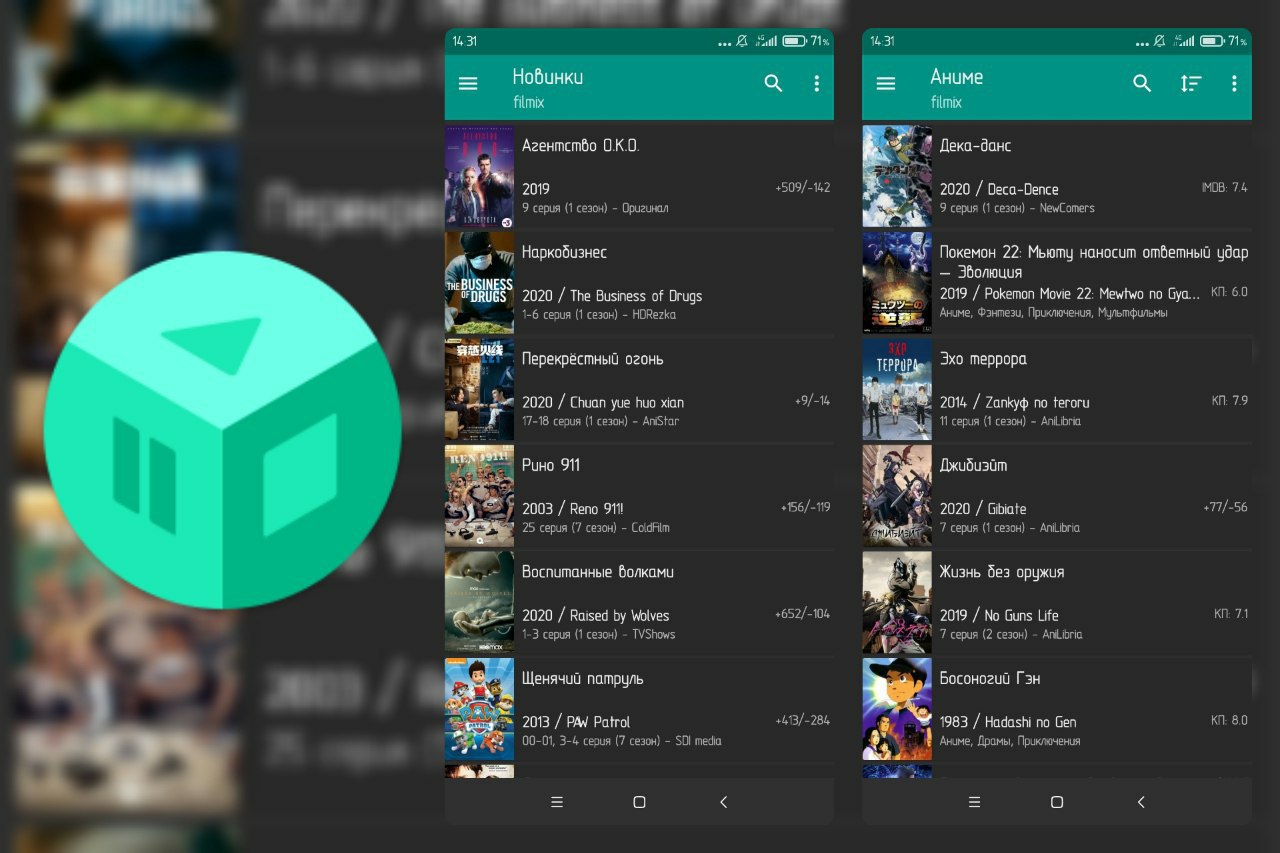Screen dimensions: 1280x853
Task: Open the Воспитанные волками poster thumbnail
Action: [479, 603]
